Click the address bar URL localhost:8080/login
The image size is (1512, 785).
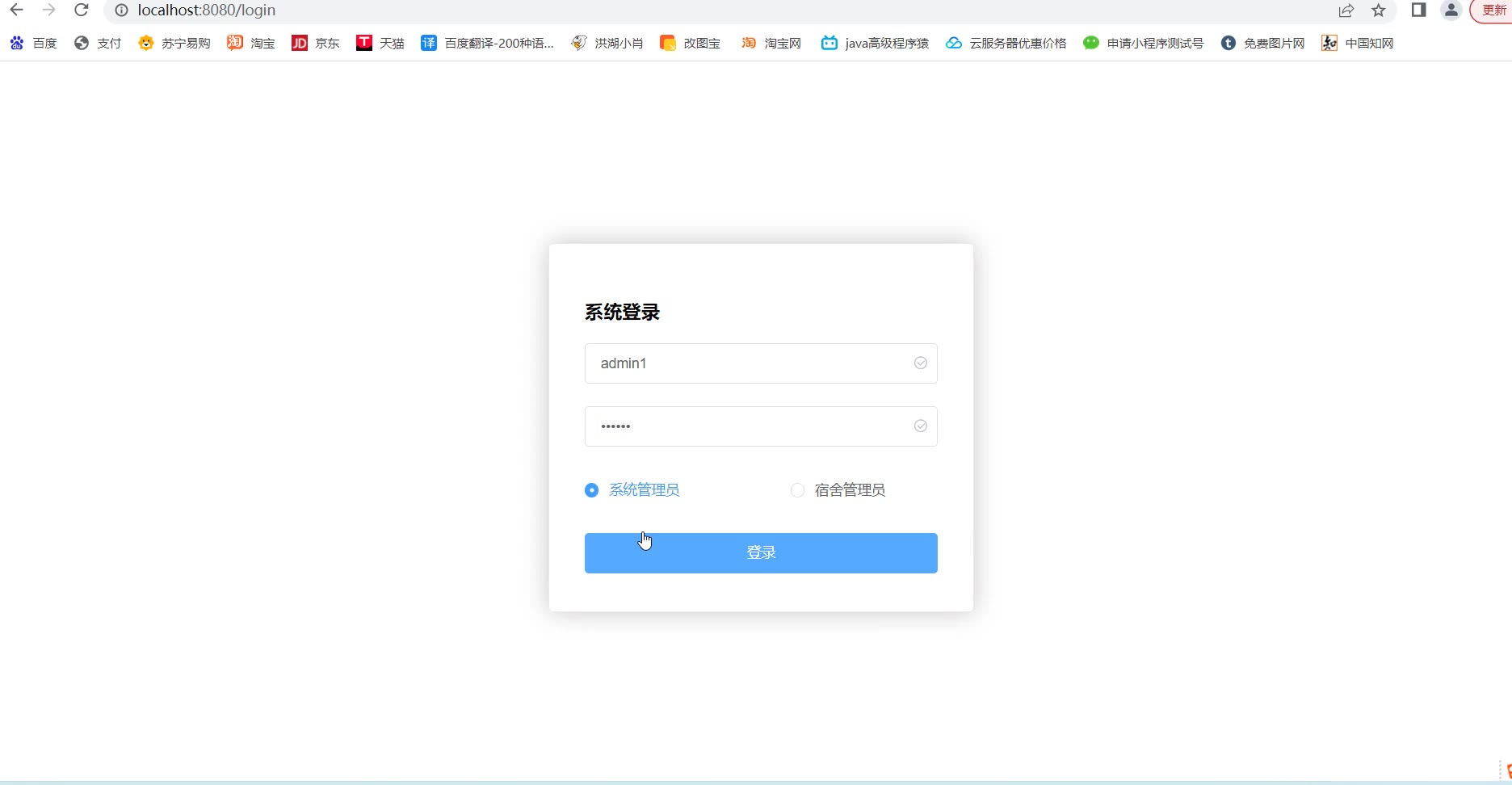(207, 10)
